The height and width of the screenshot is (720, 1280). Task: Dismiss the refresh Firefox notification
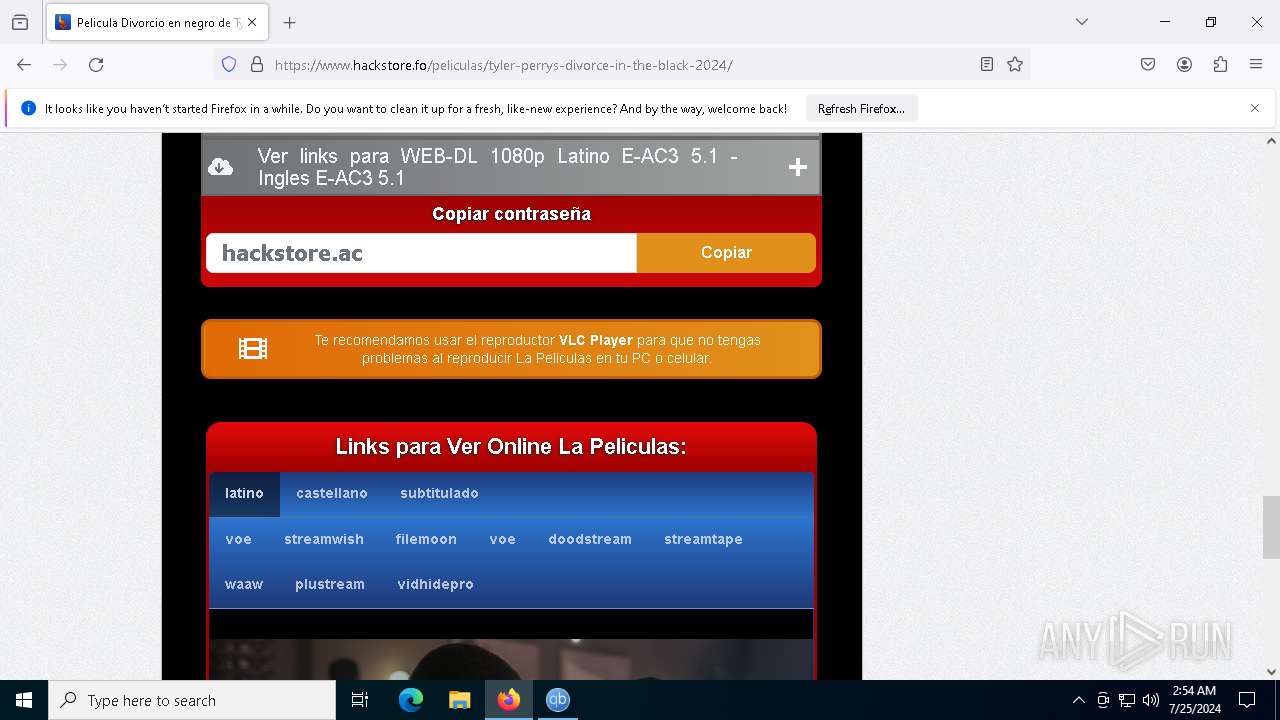(x=1255, y=108)
